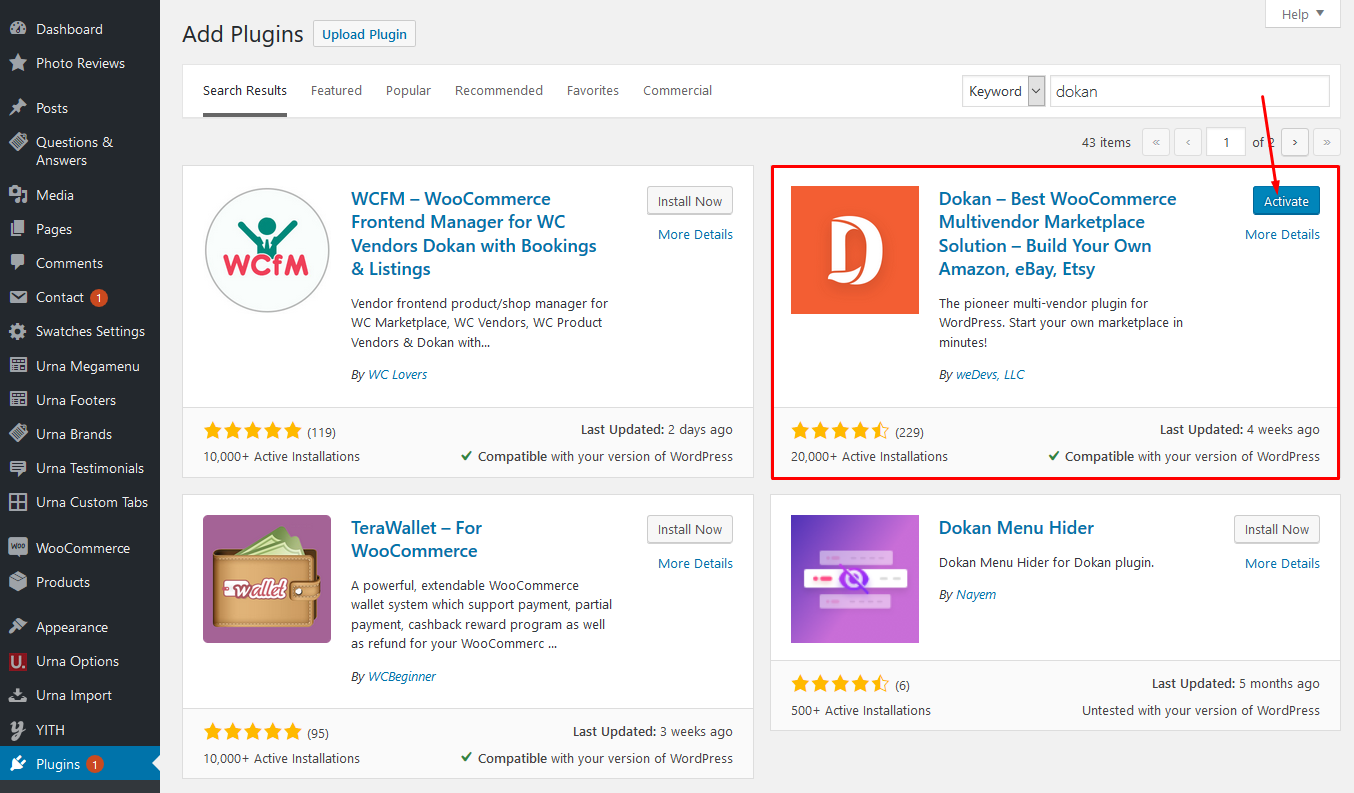Click the Urna Megamenu icon
1354x793 pixels.
pos(18,366)
